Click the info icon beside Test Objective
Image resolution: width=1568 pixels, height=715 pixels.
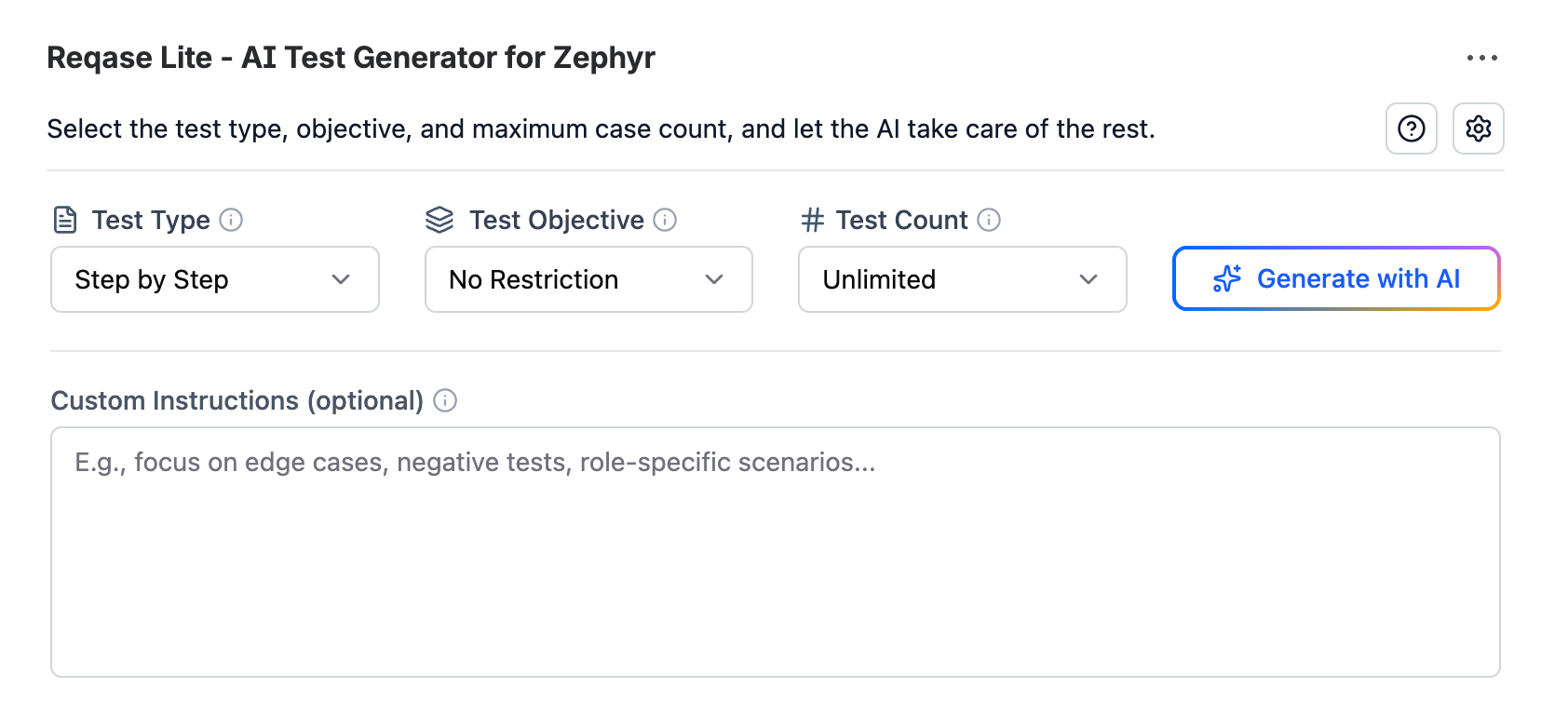(665, 220)
